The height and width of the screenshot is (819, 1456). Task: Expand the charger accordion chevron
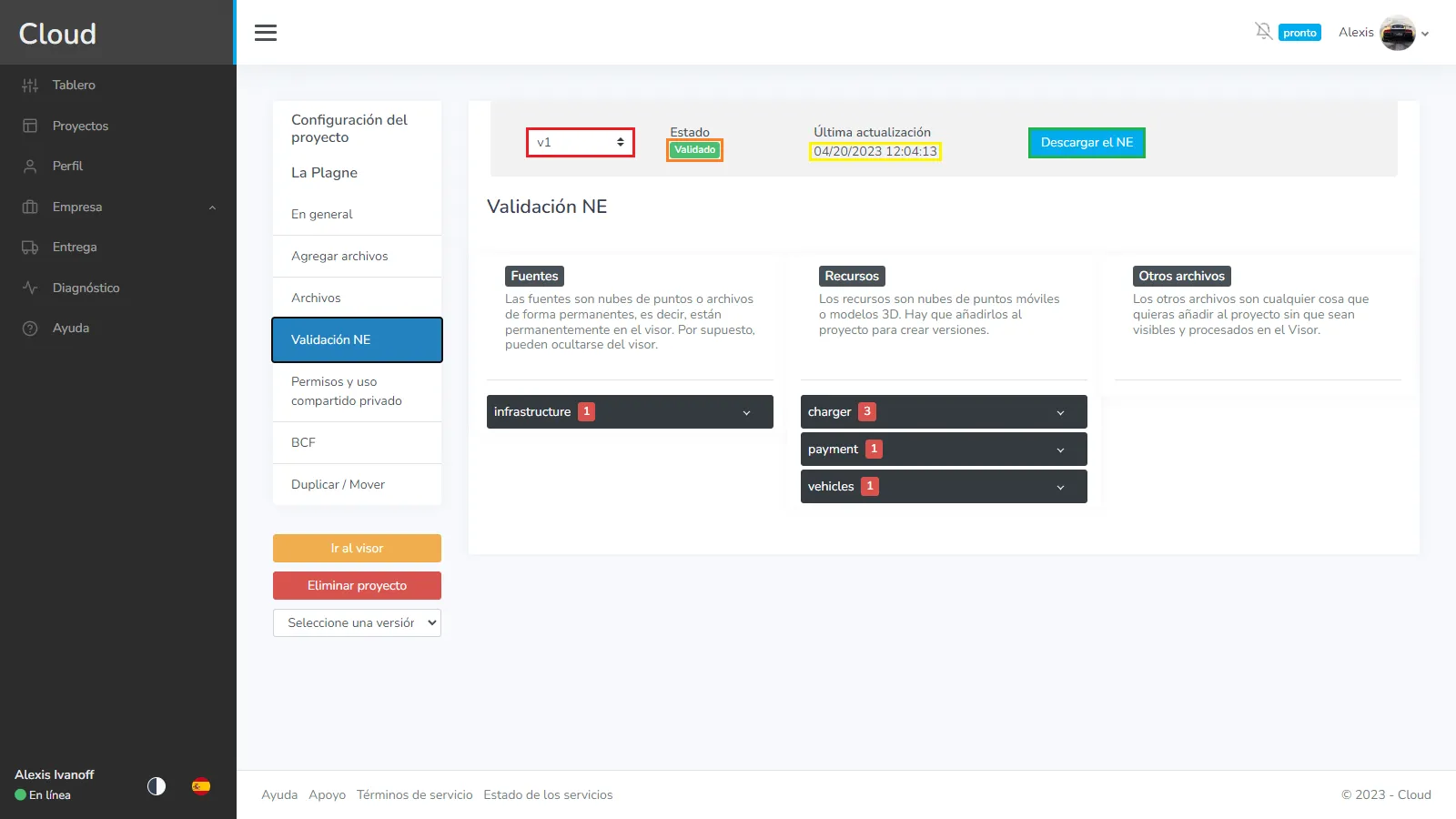[1060, 412]
